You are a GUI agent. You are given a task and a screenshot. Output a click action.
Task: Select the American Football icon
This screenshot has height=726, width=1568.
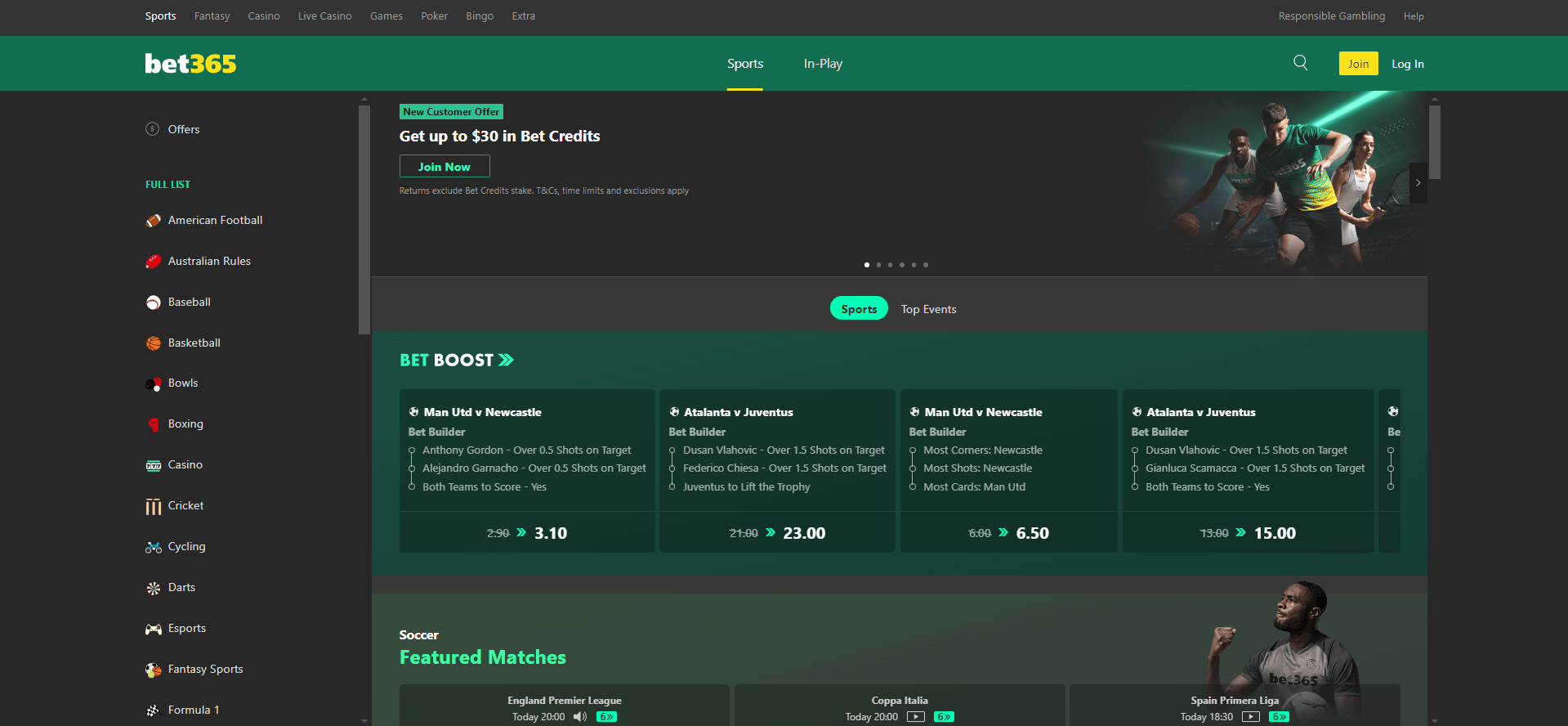[x=153, y=220]
